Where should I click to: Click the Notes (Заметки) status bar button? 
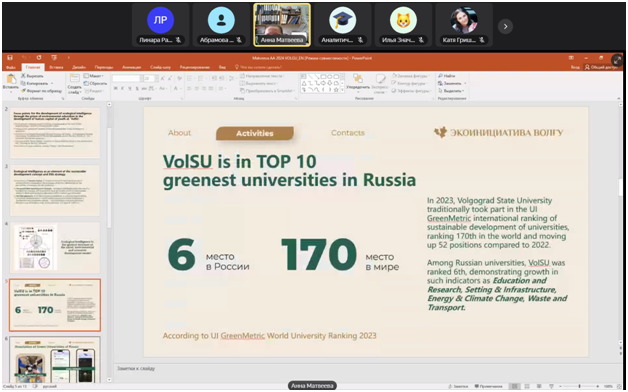458,386
